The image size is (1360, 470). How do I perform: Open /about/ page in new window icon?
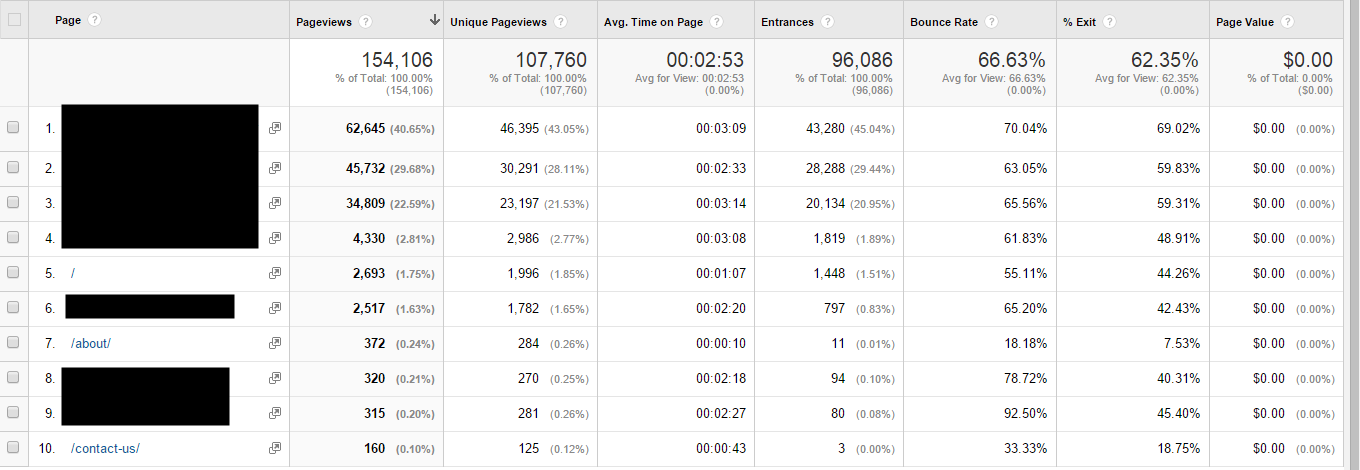pyautogui.click(x=275, y=343)
